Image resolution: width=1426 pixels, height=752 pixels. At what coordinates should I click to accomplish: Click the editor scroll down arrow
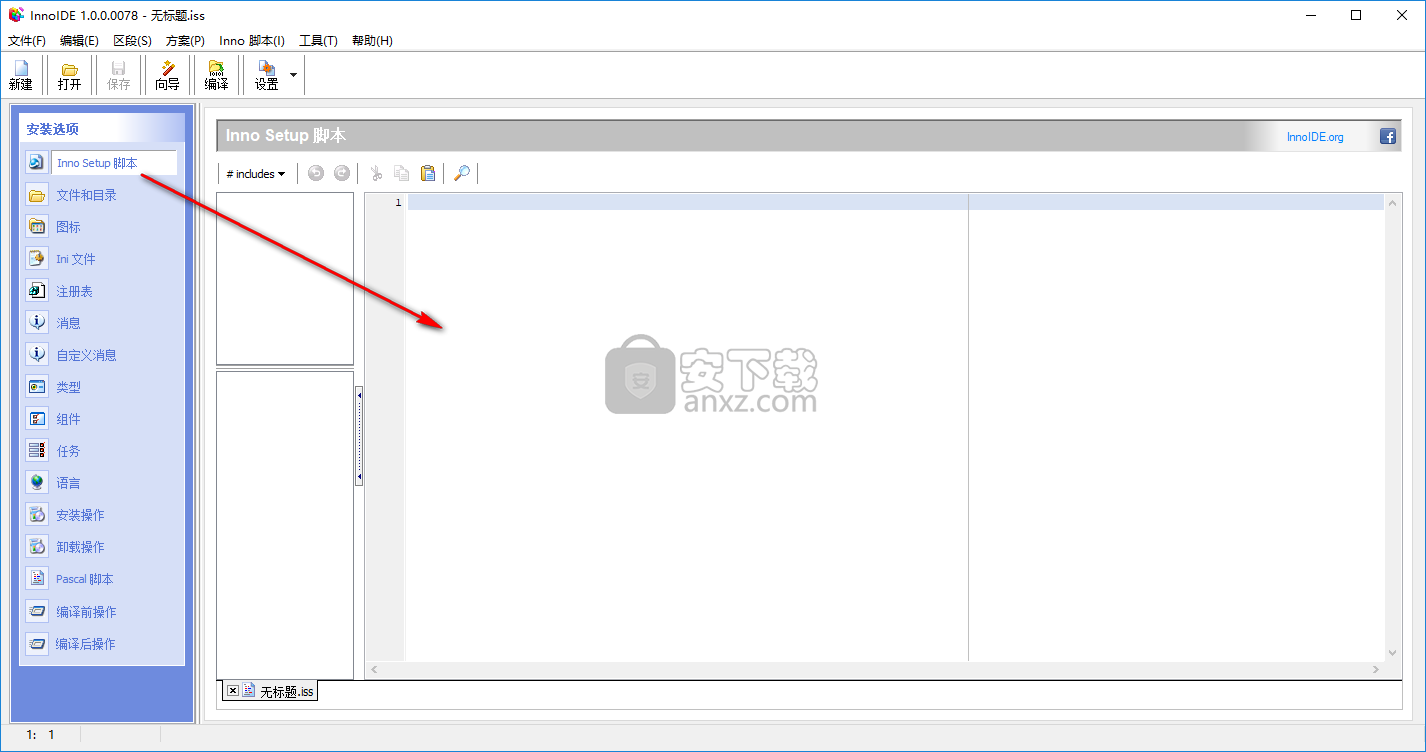(1392, 652)
